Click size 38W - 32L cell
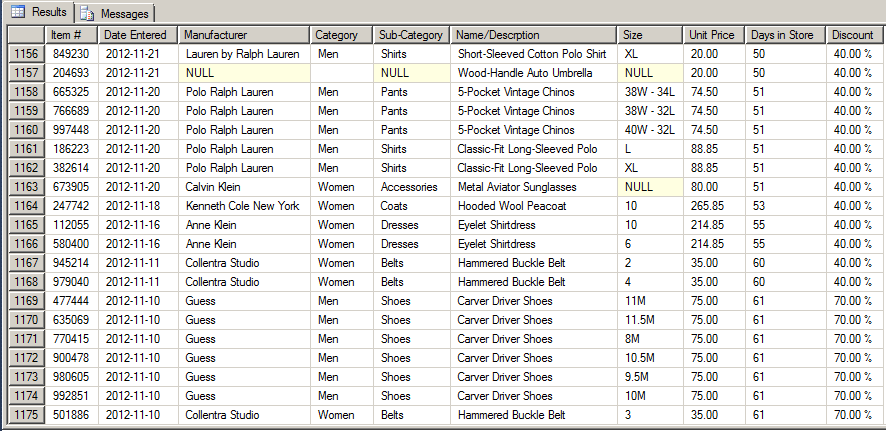Screen dimensions: 886x431 tap(650, 111)
